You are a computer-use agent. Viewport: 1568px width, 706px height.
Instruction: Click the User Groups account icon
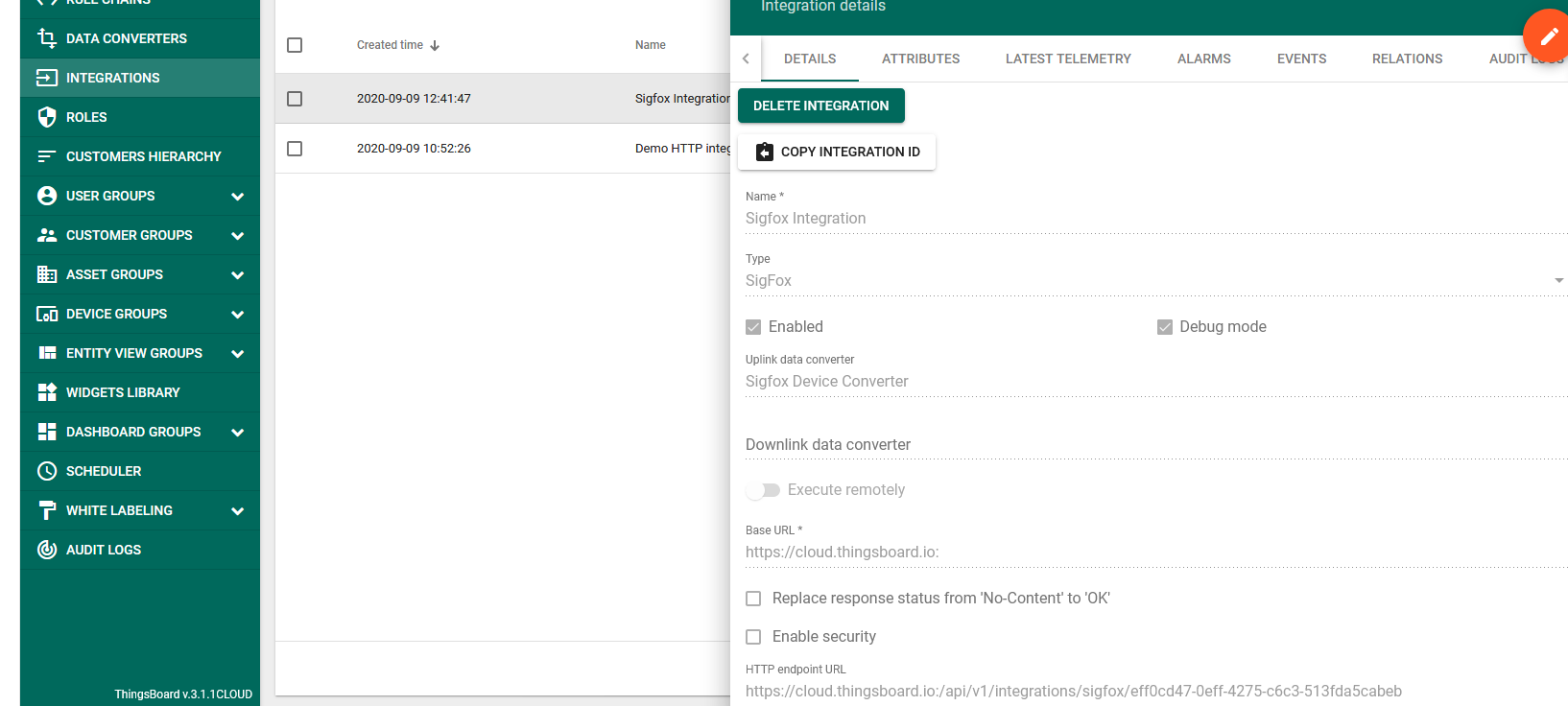pos(47,196)
